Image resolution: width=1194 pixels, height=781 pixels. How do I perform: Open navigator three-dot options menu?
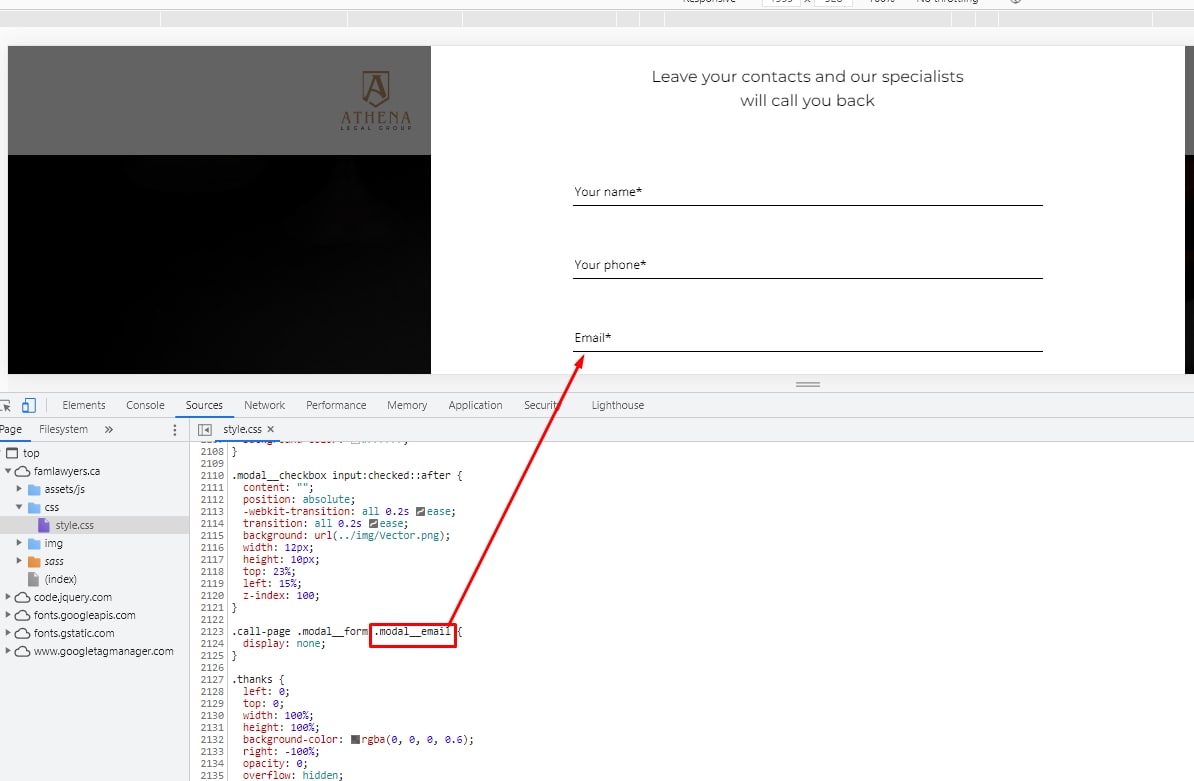(x=174, y=430)
